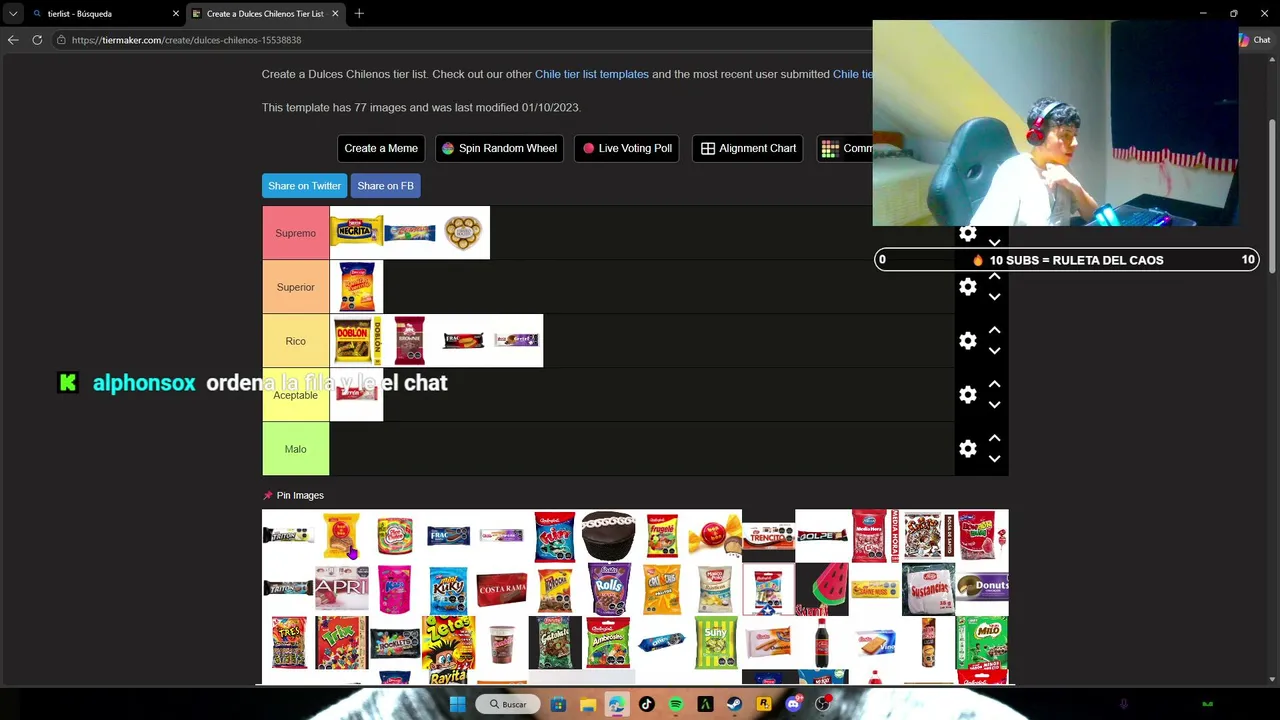Select the Superior tier label

click(296, 287)
